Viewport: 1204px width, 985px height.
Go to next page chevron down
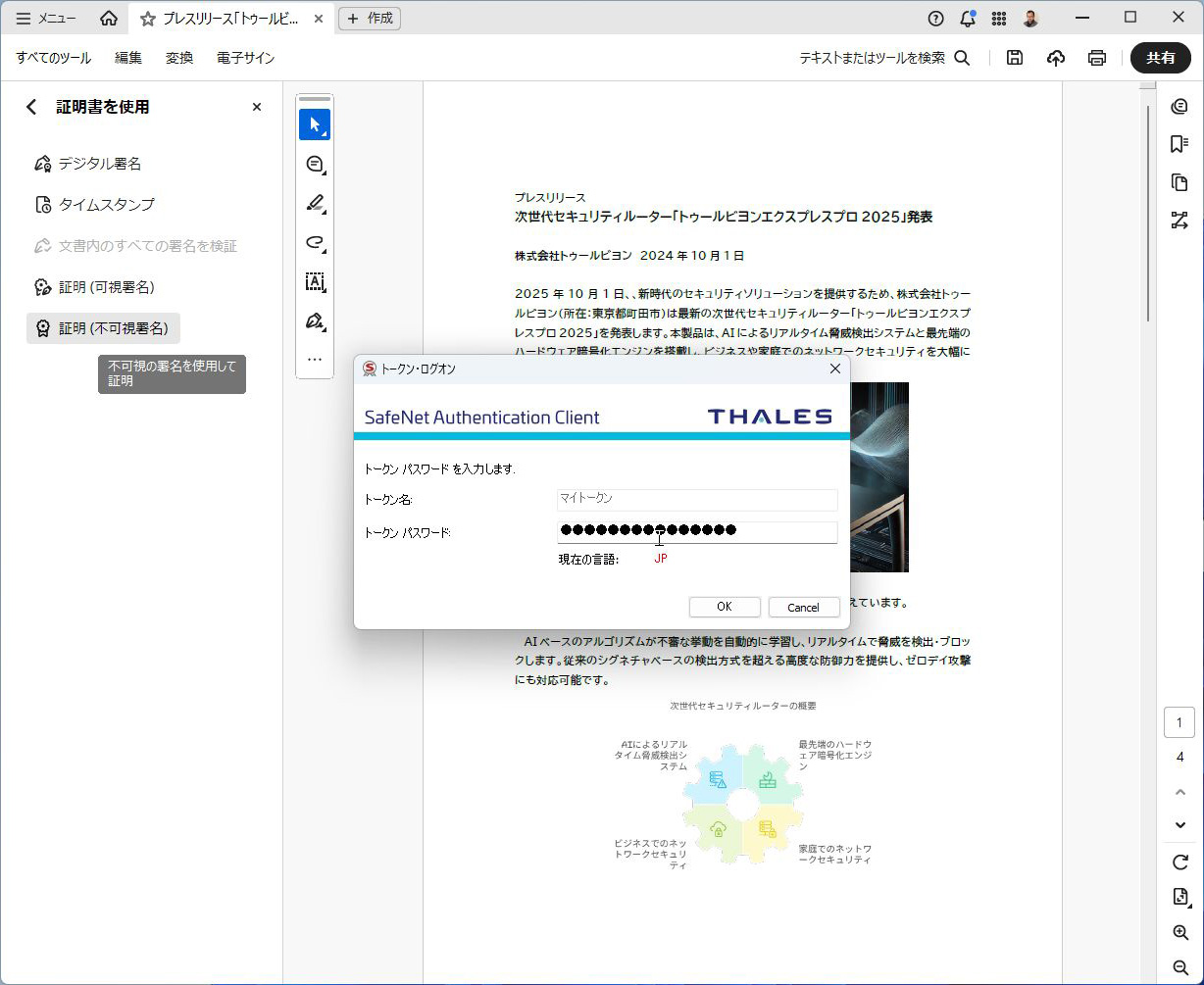point(1179,825)
